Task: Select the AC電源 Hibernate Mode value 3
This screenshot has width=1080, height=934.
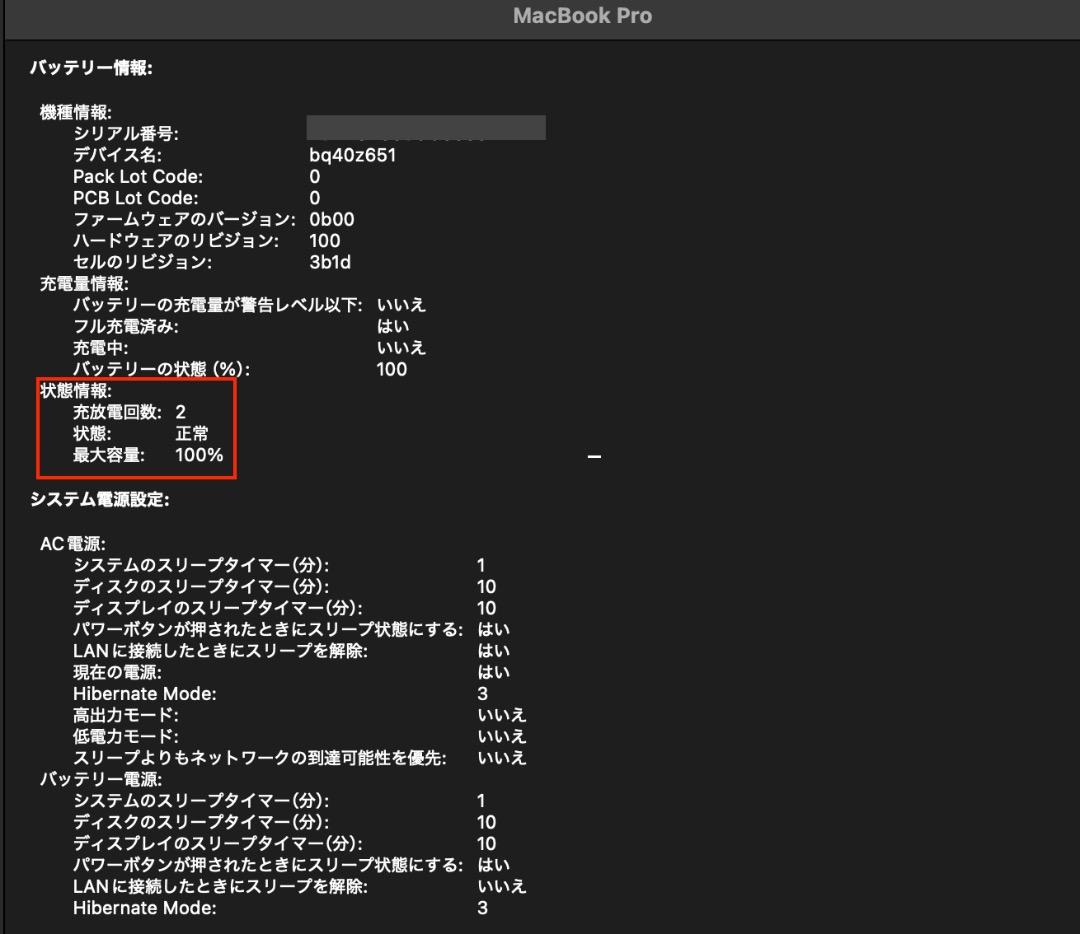Action: pos(481,693)
